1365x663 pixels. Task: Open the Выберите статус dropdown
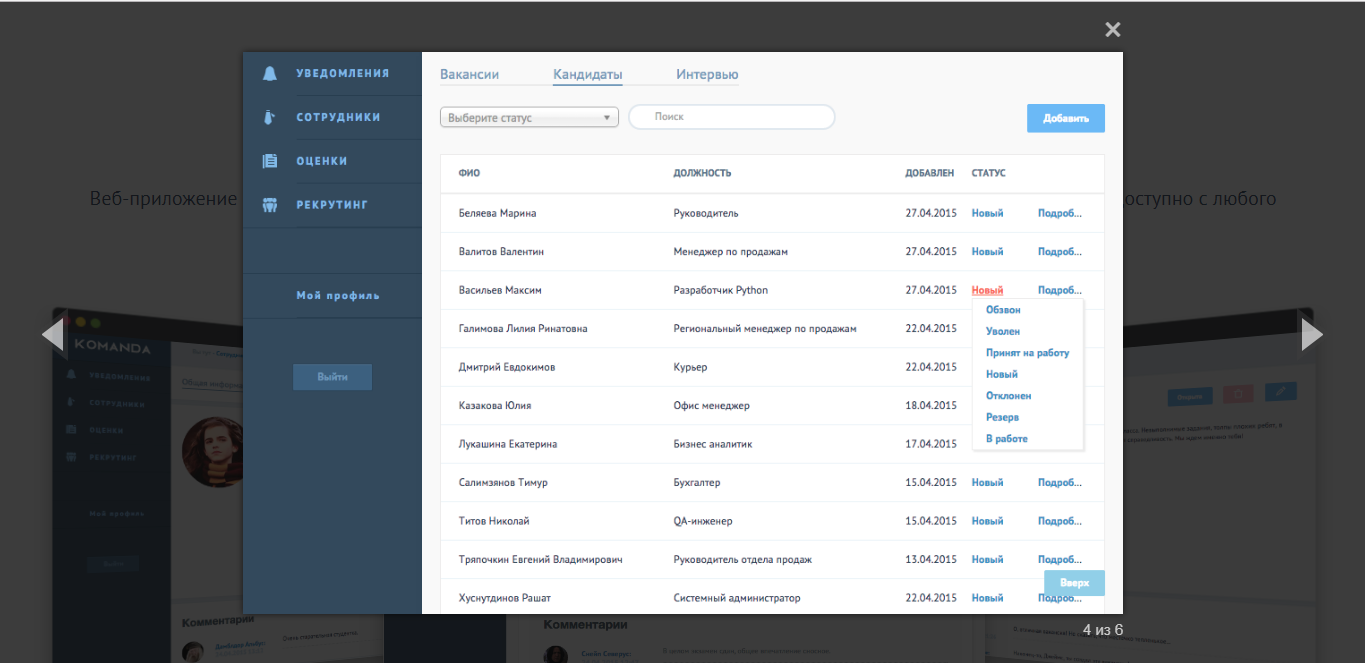[530, 118]
